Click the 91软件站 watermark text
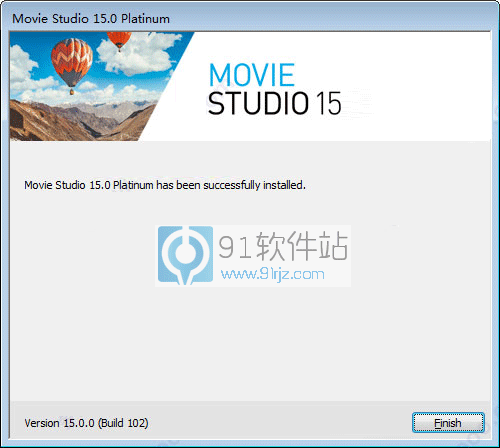Viewport: 500px width, 448px height. click(x=283, y=247)
